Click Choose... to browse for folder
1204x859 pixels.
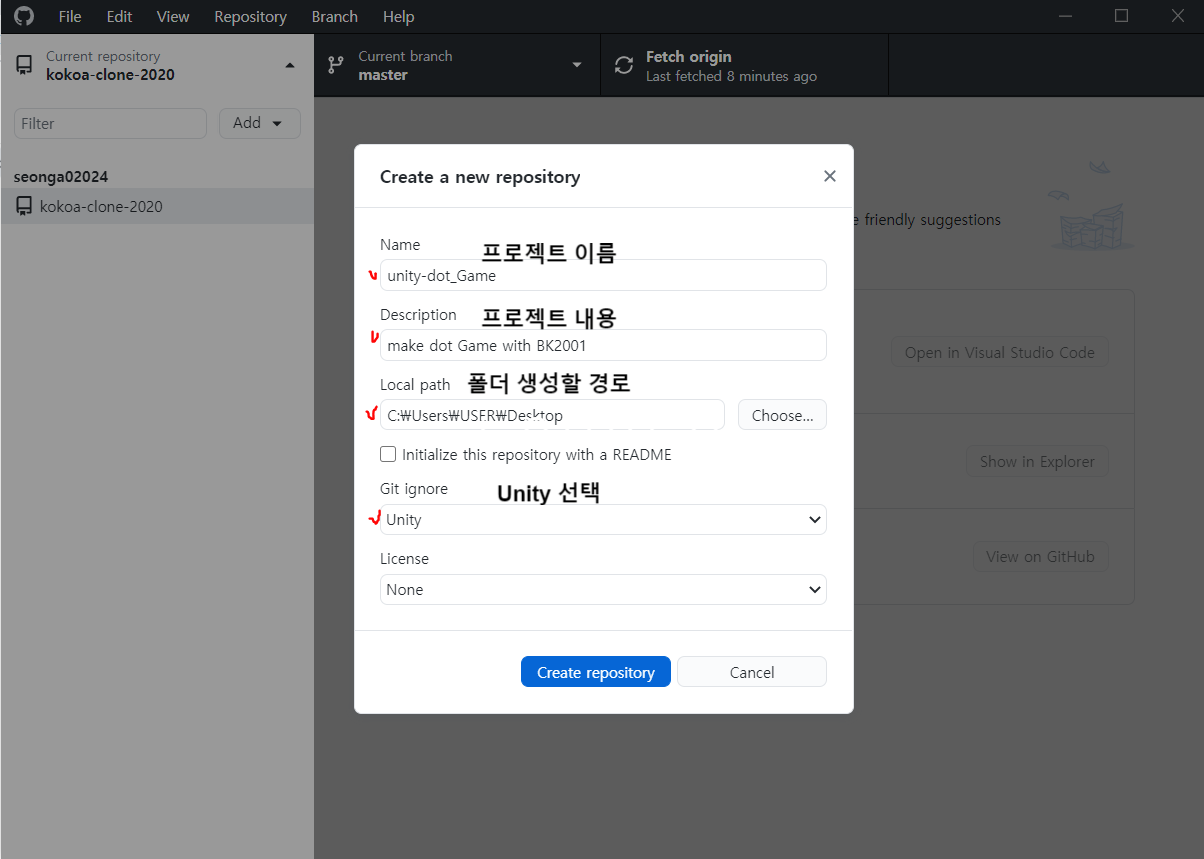[782, 415]
